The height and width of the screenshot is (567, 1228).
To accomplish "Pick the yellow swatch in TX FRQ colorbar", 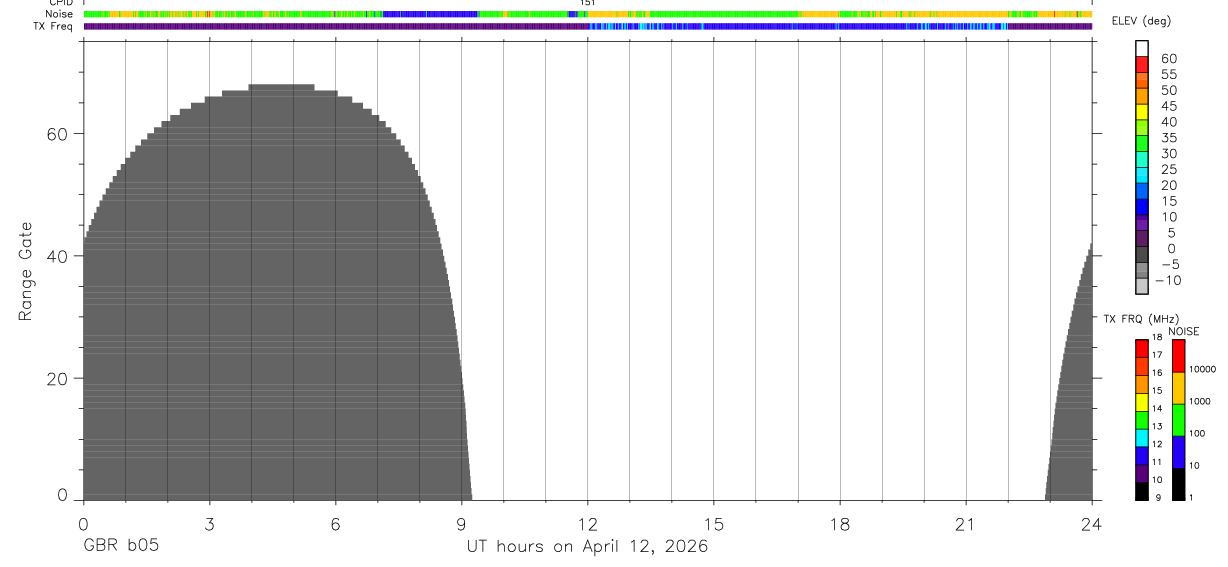I will click(x=1142, y=402).
